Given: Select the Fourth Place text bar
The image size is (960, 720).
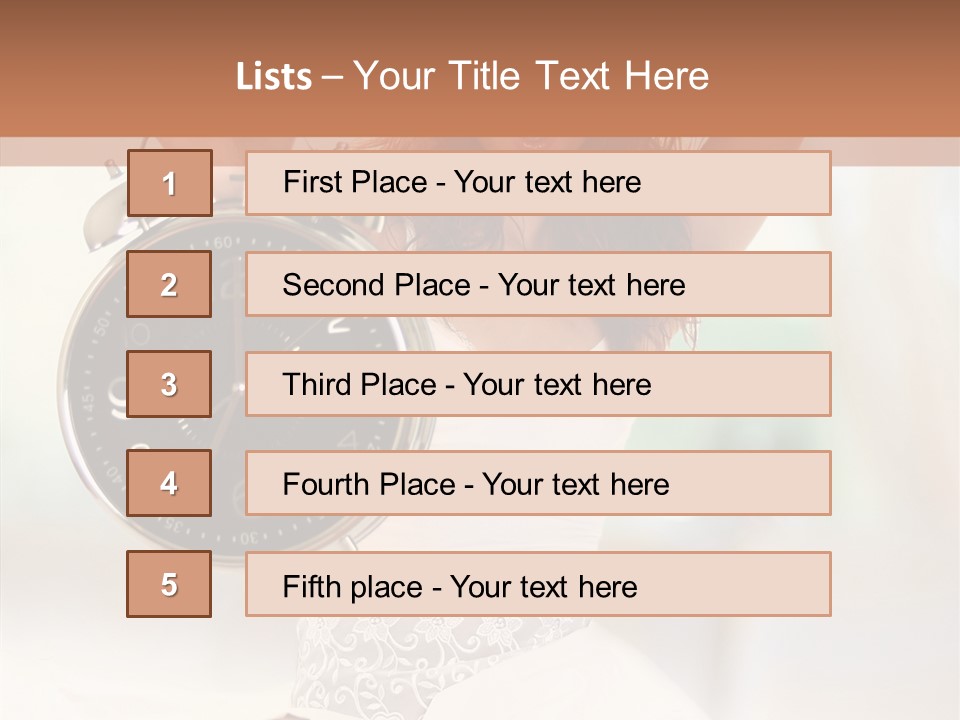Looking at the screenshot, I should point(538,483).
